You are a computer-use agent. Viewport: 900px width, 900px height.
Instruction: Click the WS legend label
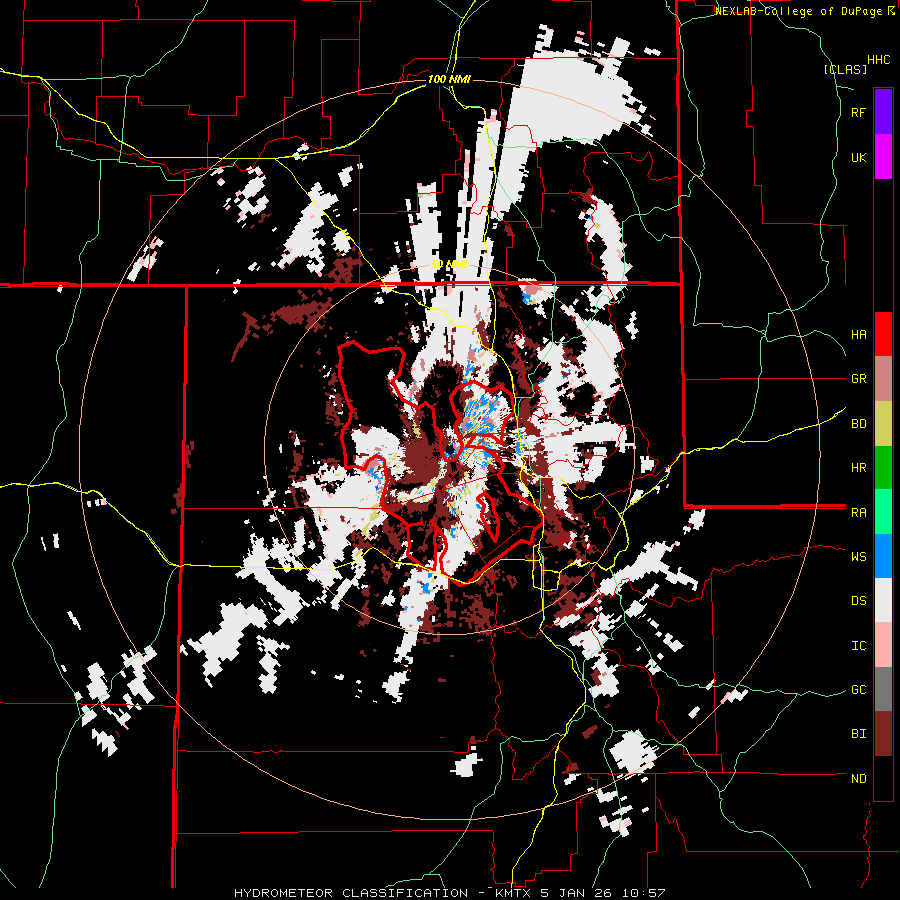point(858,557)
